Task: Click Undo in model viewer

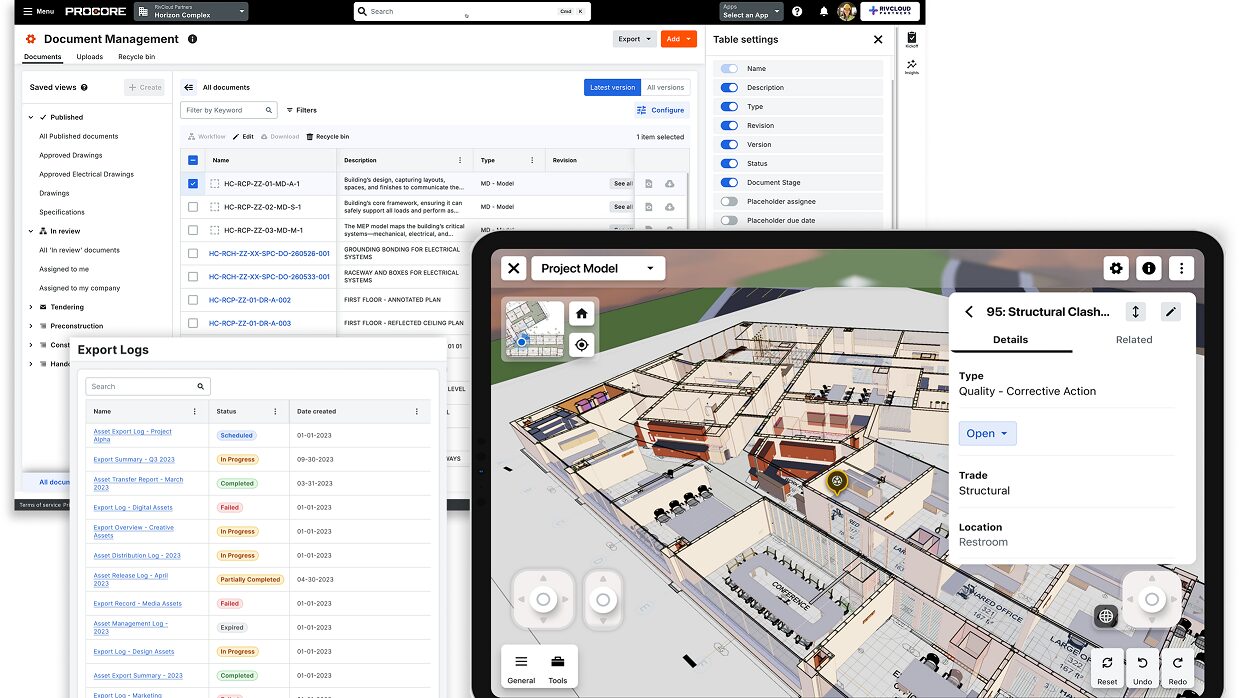Action: [1142, 669]
